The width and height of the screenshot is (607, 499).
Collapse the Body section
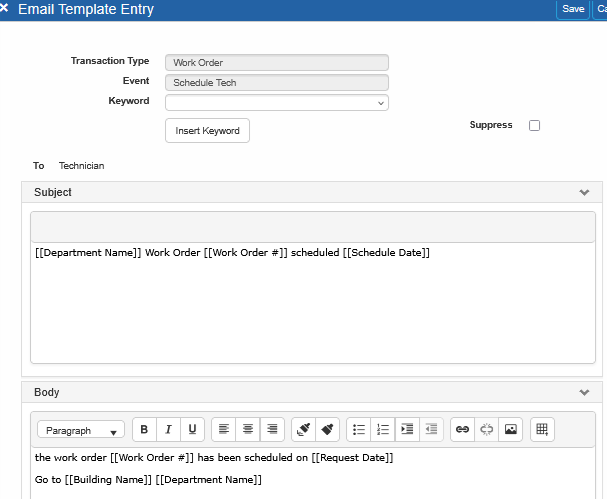pos(584,393)
